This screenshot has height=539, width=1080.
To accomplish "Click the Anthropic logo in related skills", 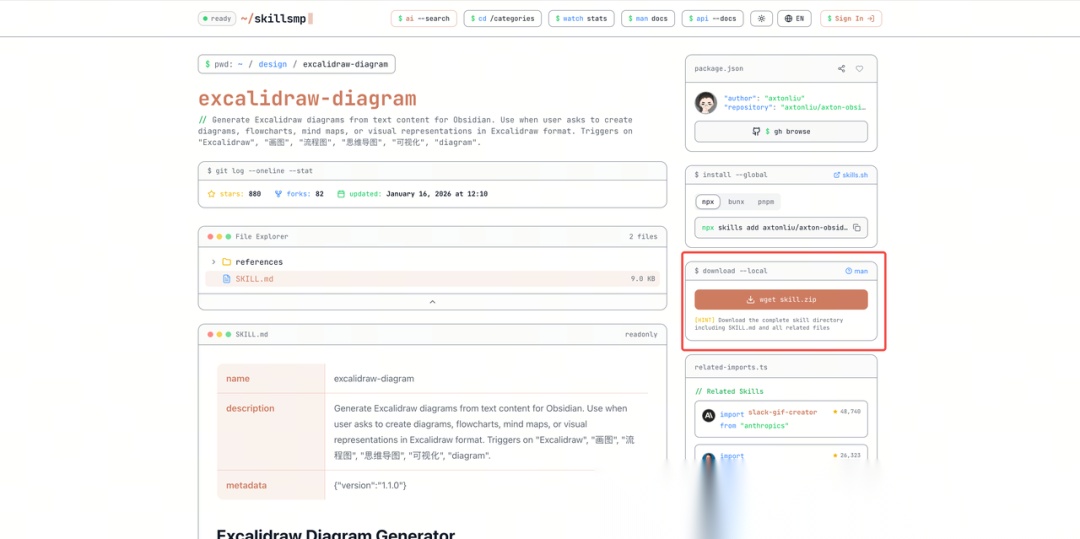I will point(709,416).
